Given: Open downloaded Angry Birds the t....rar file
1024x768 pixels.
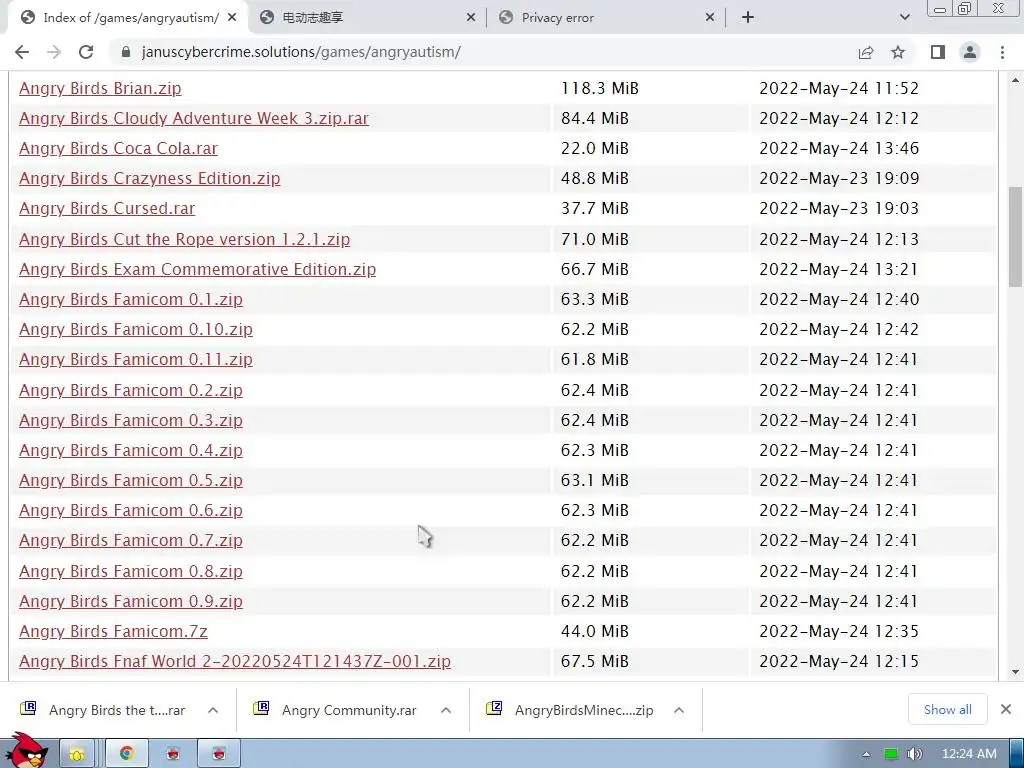Looking at the screenshot, I should 104,710.
